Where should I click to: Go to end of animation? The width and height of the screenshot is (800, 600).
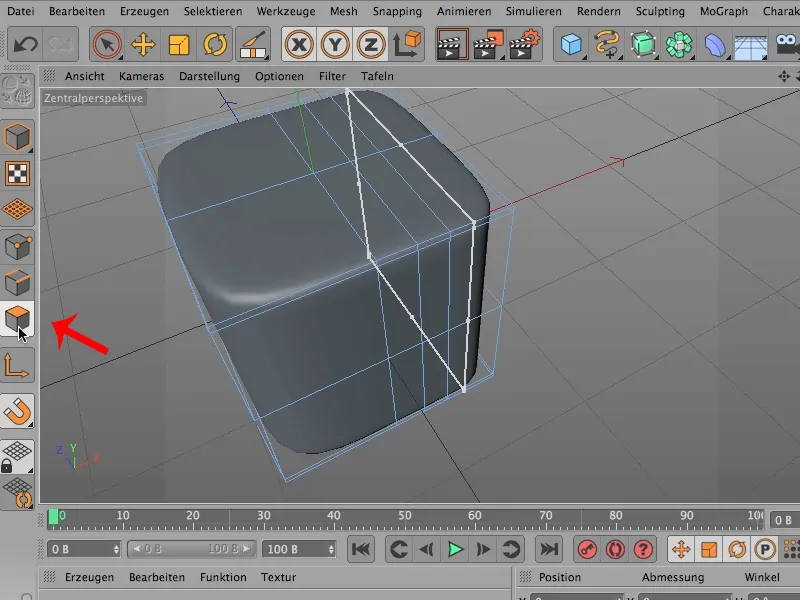[548, 549]
